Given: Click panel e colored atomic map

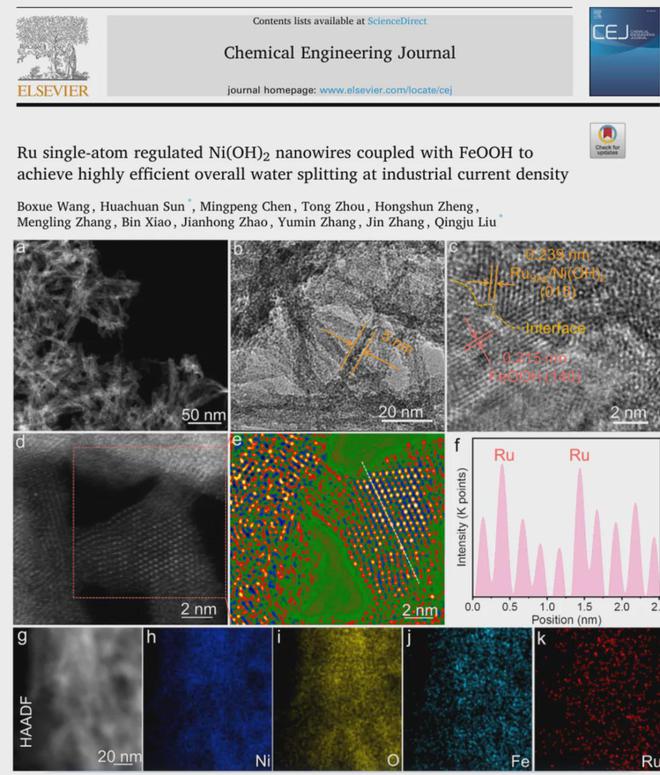Looking at the screenshot, I should pos(338,529).
